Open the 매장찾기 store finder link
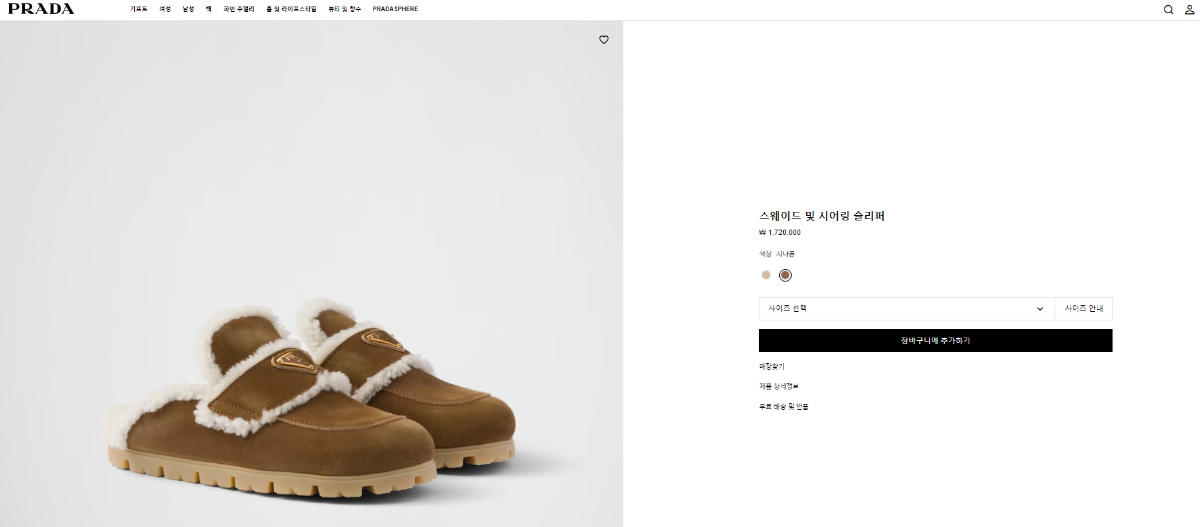1200x527 pixels. click(x=772, y=367)
